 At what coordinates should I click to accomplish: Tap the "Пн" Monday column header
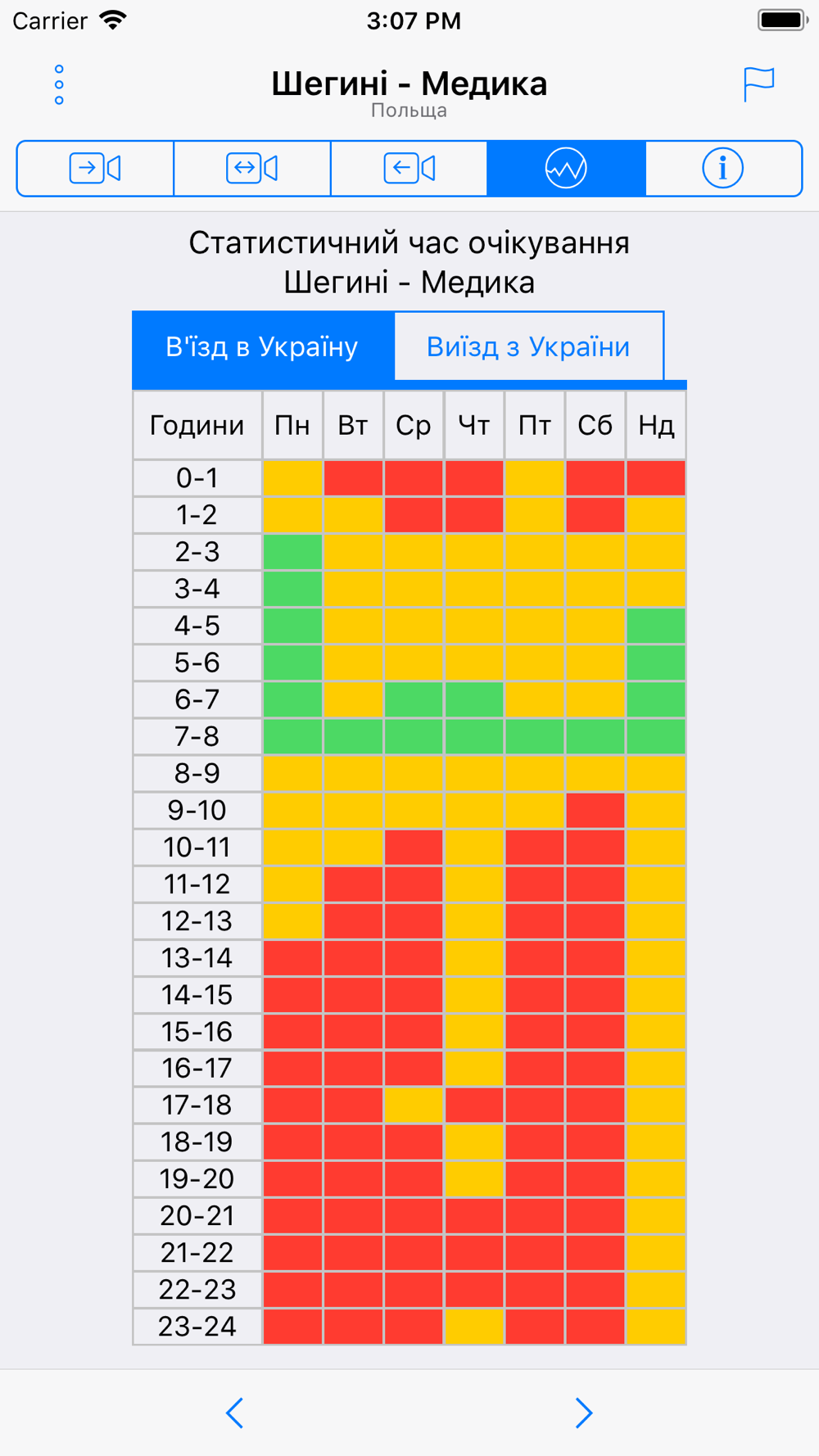[292, 426]
